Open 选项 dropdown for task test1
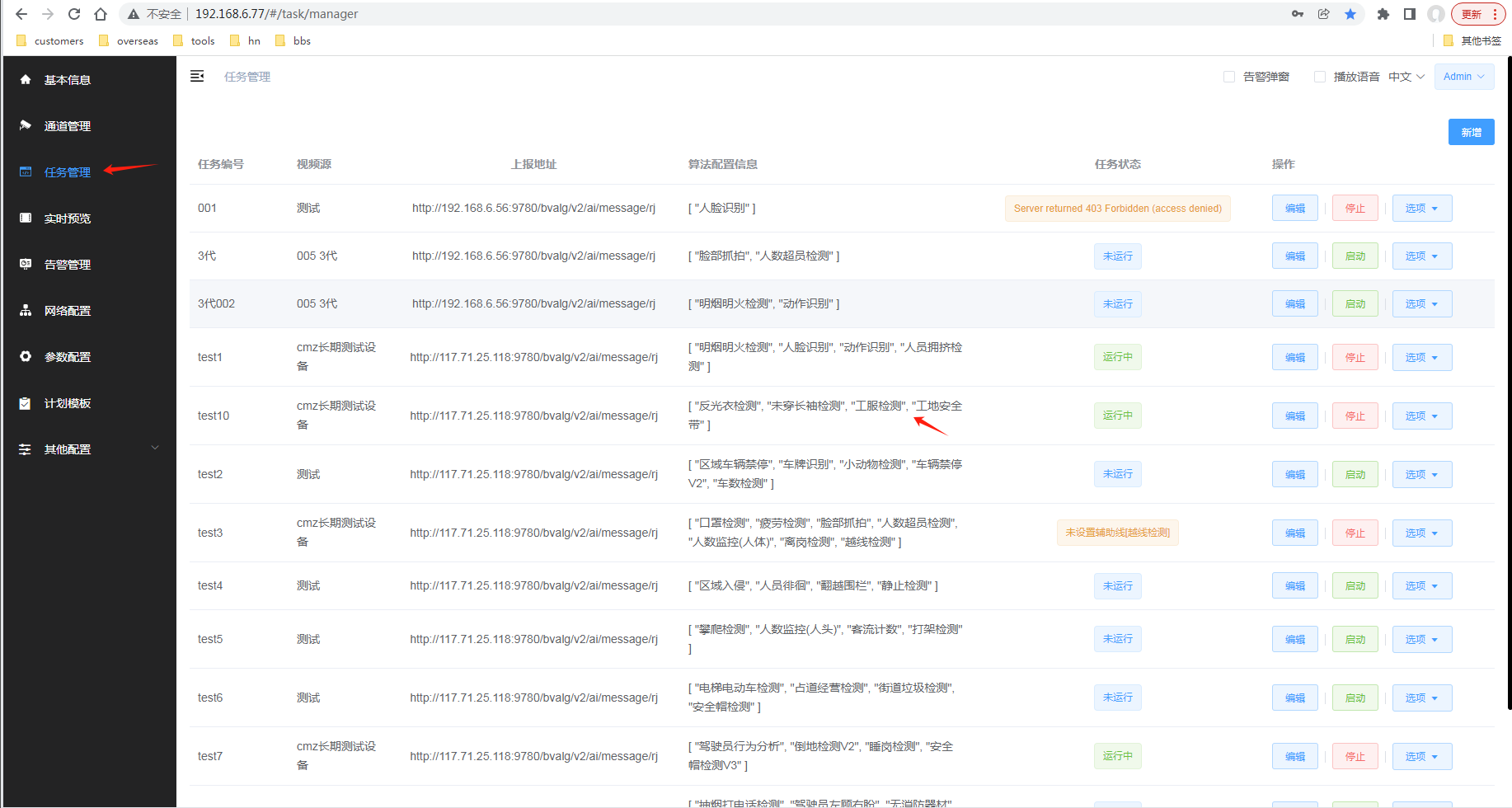1512x808 pixels. (1422, 357)
